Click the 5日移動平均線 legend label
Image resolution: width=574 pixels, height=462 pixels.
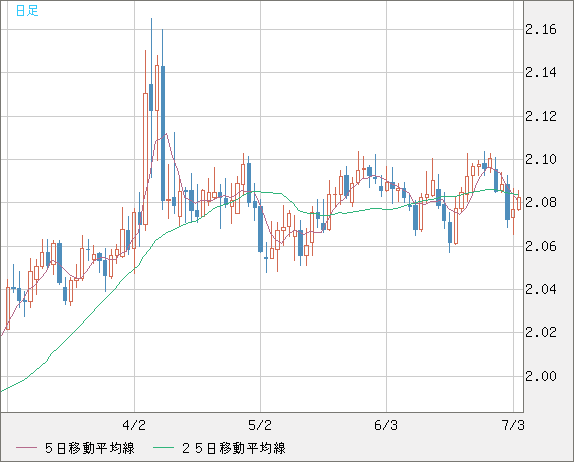pyautogui.click(x=90, y=448)
